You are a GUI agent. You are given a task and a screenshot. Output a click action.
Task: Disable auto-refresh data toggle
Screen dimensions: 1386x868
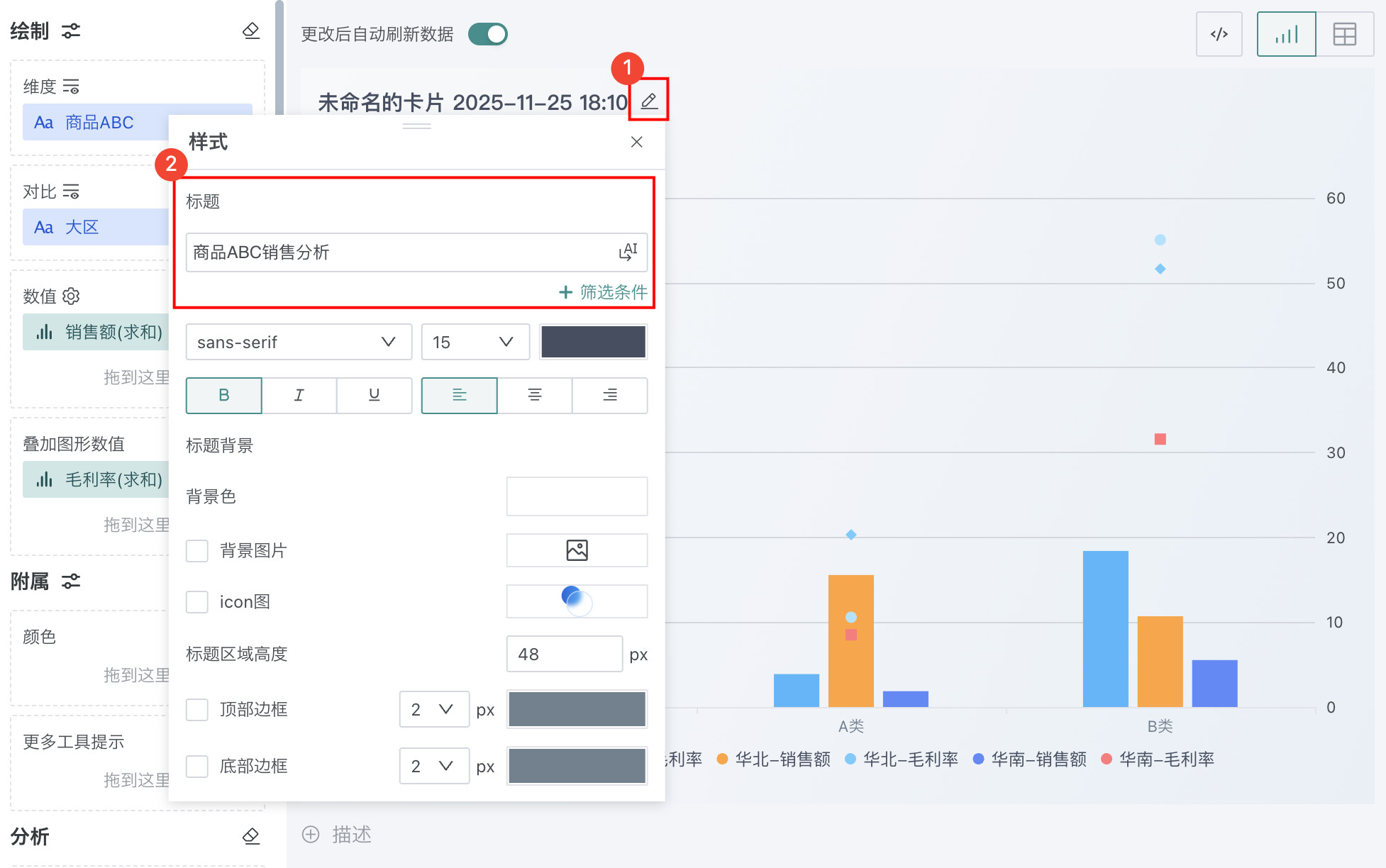coord(488,34)
